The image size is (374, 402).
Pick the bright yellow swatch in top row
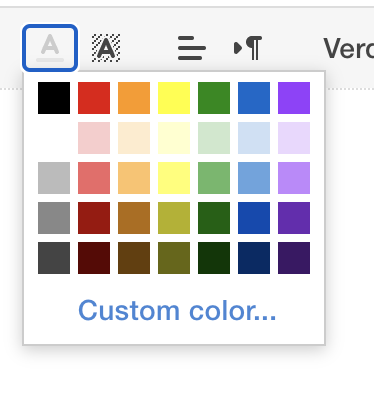coord(174,98)
